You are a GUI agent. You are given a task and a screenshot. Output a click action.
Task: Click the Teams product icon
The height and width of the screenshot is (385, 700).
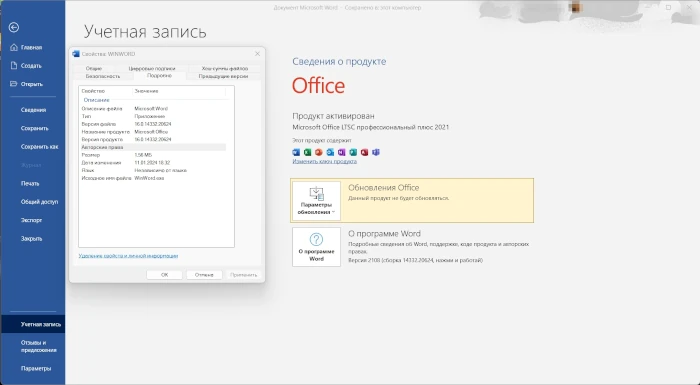pyautogui.click(x=376, y=152)
